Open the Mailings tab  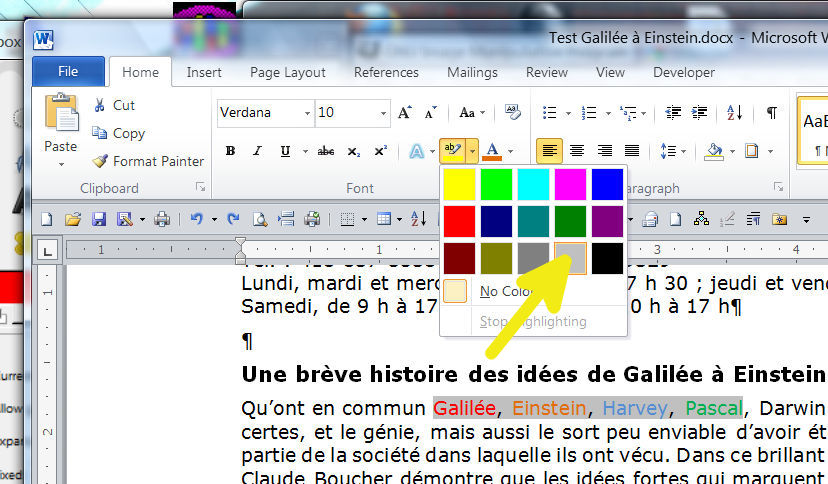[x=472, y=72]
